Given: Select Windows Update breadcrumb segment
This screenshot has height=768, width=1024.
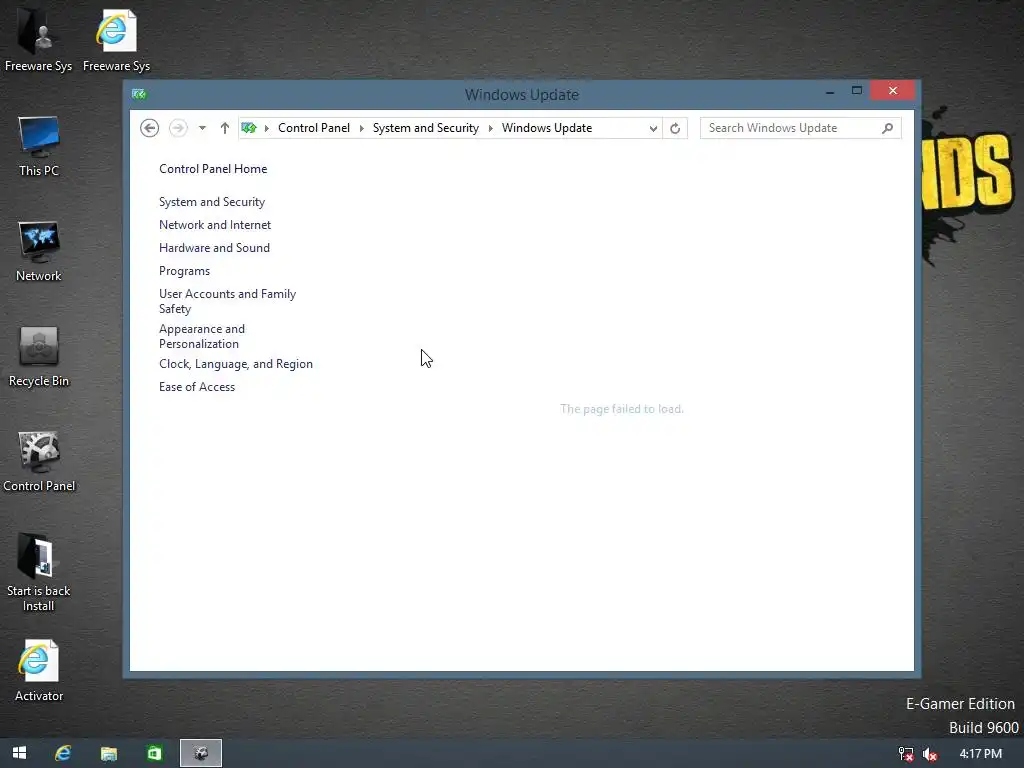Looking at the screenshot, I should coord(547,128).
